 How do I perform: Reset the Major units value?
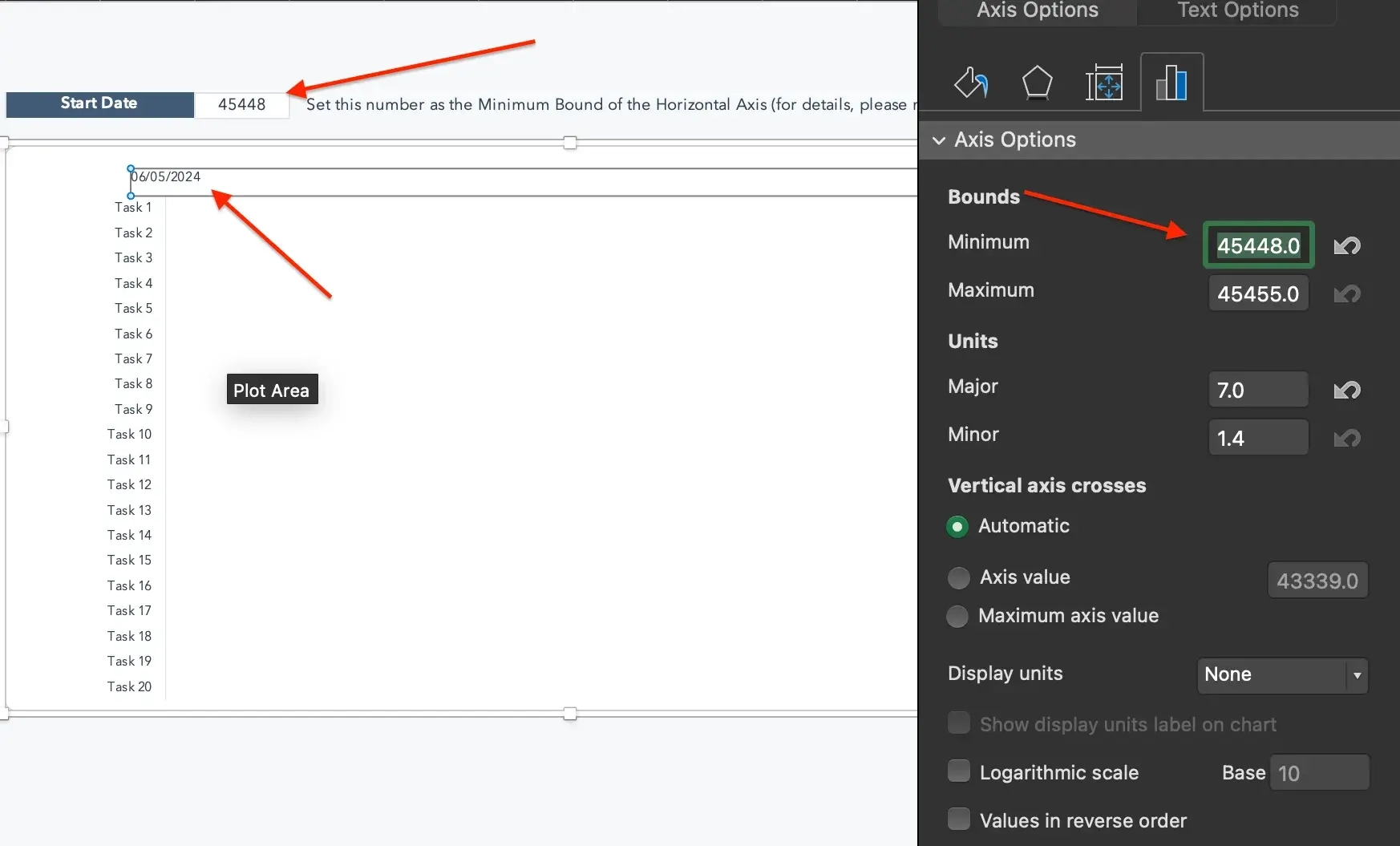[1347, 390]
